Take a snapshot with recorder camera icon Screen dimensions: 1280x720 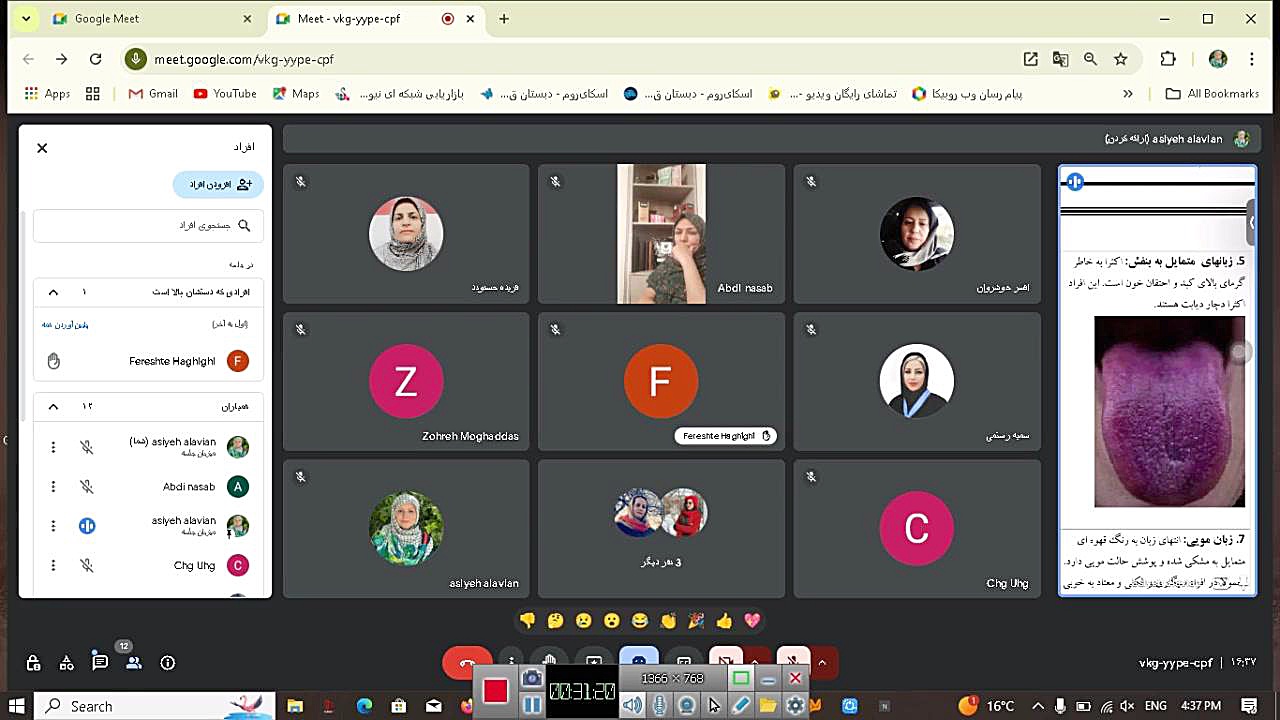tap(532, 679)
